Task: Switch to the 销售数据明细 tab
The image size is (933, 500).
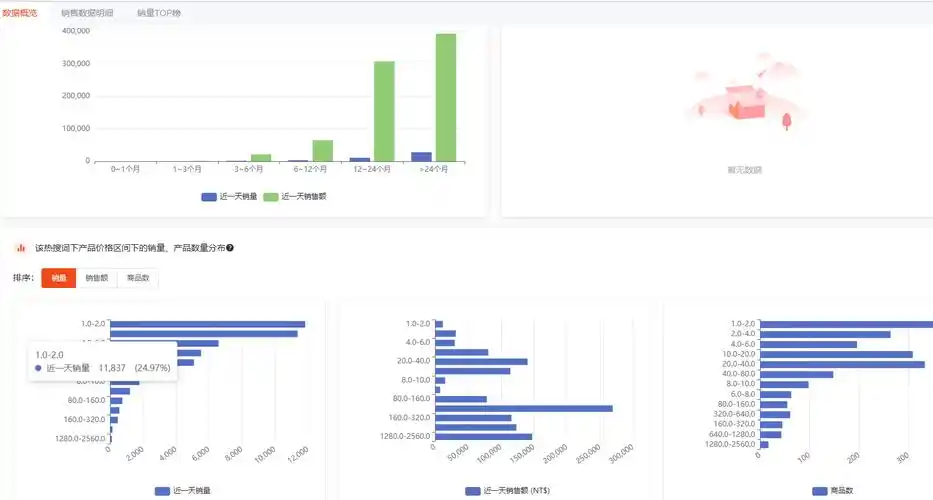Action: [87, 13]
